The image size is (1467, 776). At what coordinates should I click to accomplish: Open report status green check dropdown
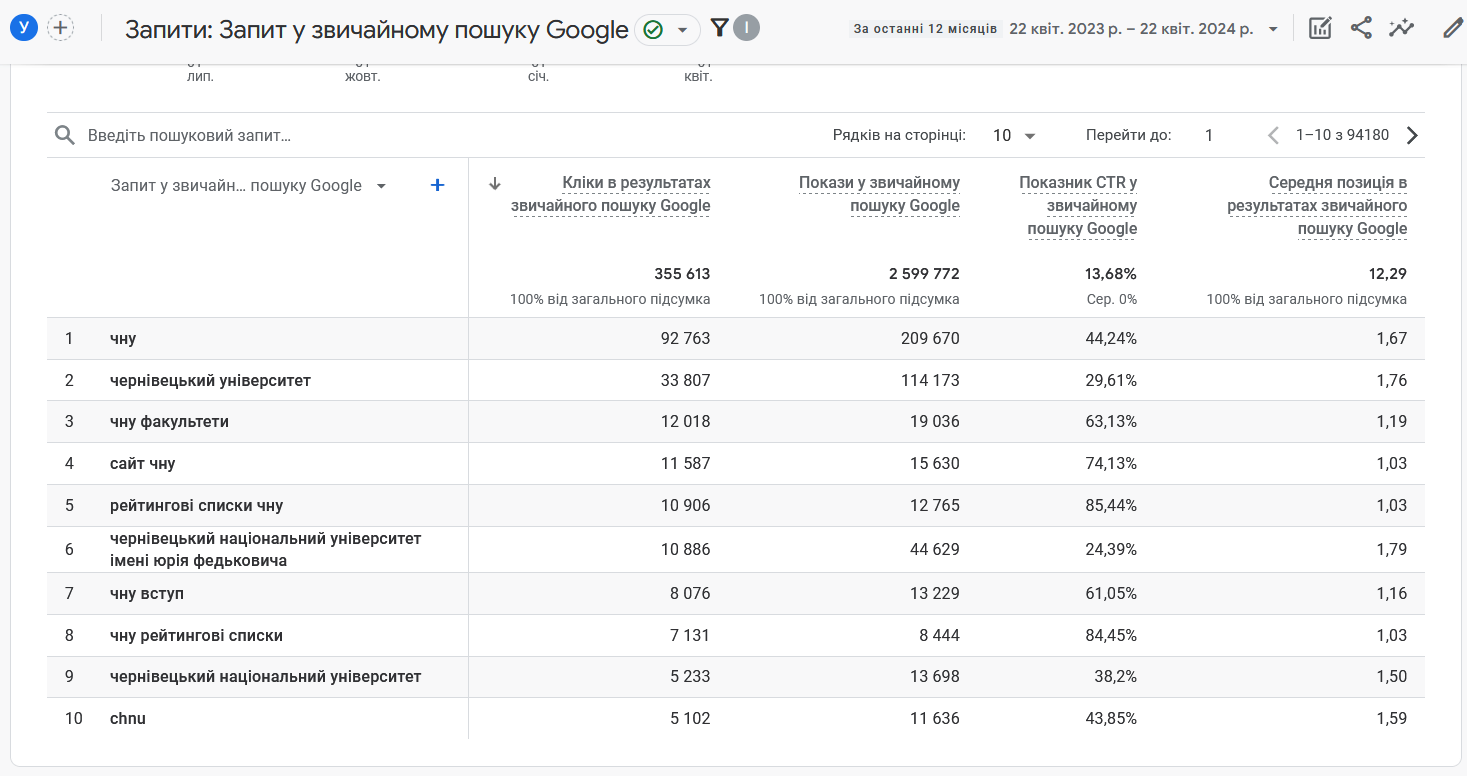(666, 30)
